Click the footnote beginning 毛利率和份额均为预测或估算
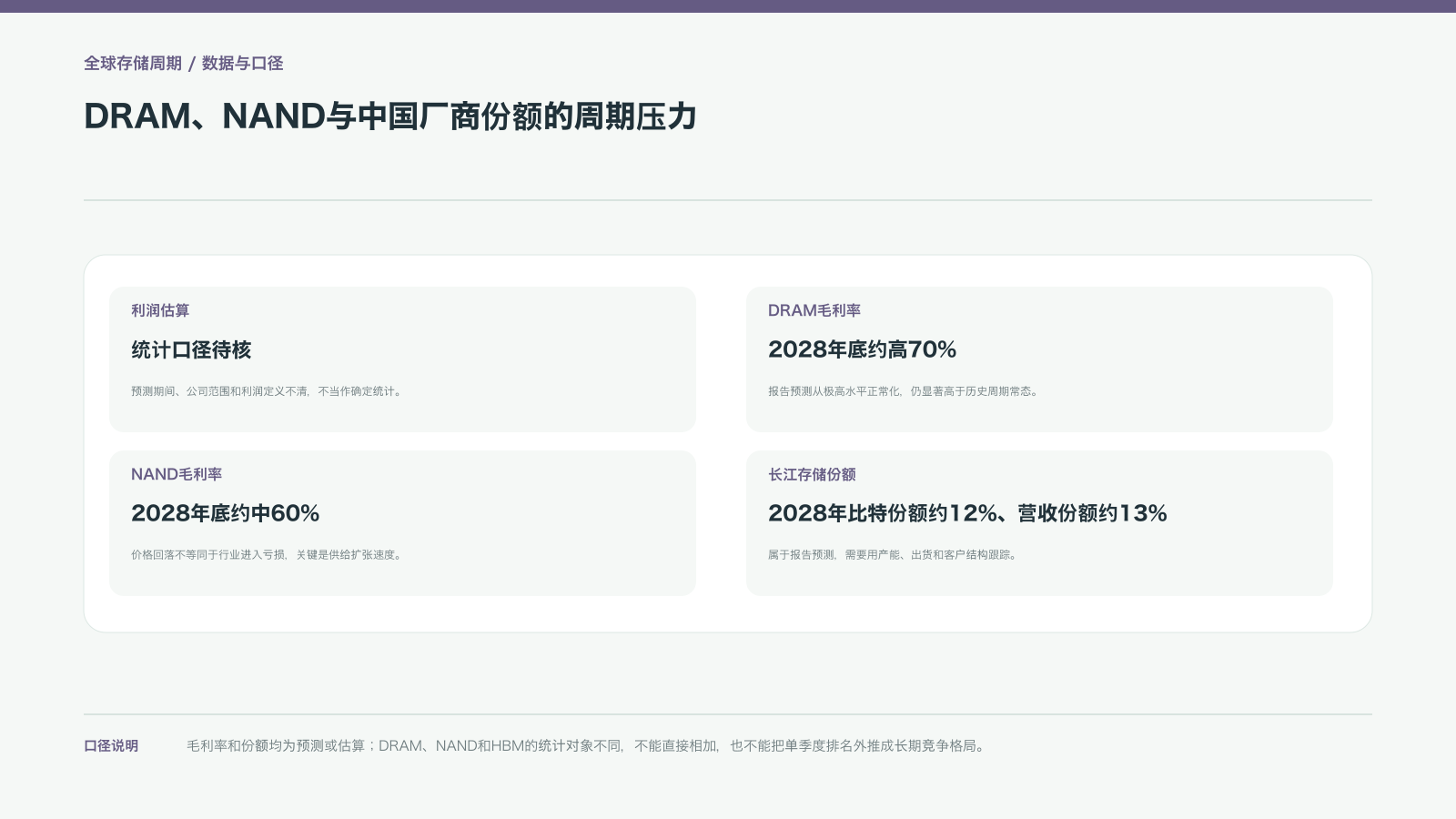Image resolution: width=1456 pixels, height=819 pixels. pos(588,745)
